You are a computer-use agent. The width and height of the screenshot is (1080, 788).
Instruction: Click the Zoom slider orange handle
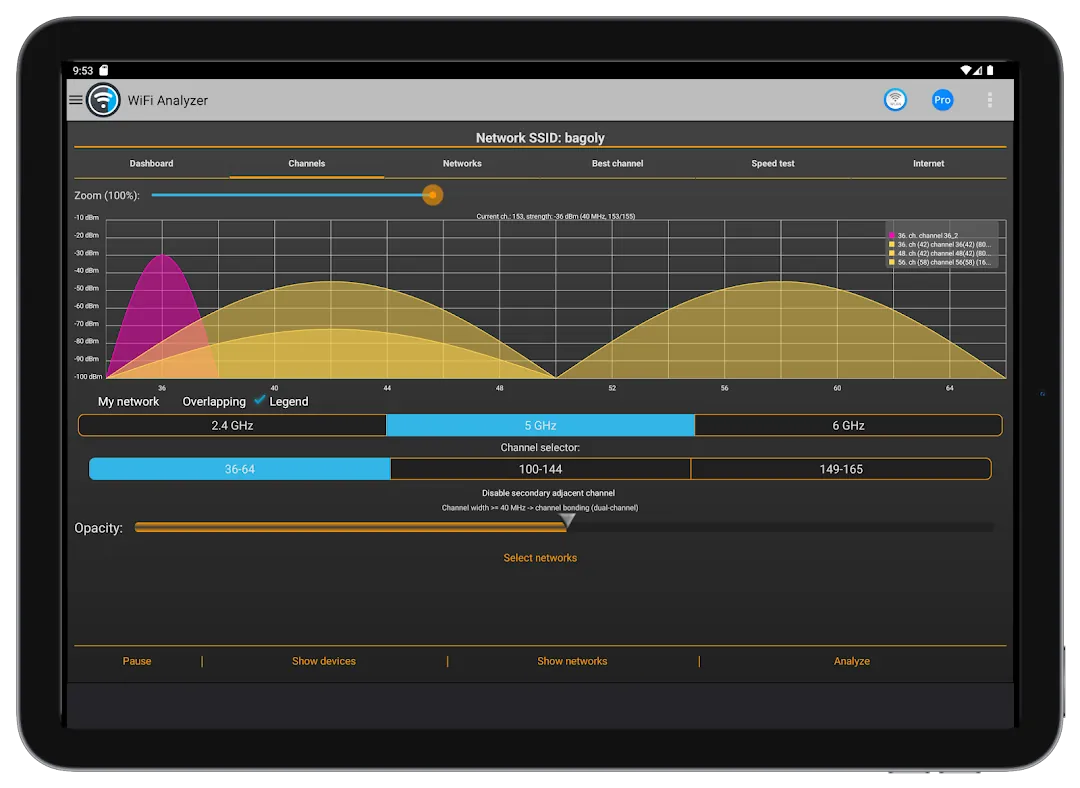click(433, 195)
